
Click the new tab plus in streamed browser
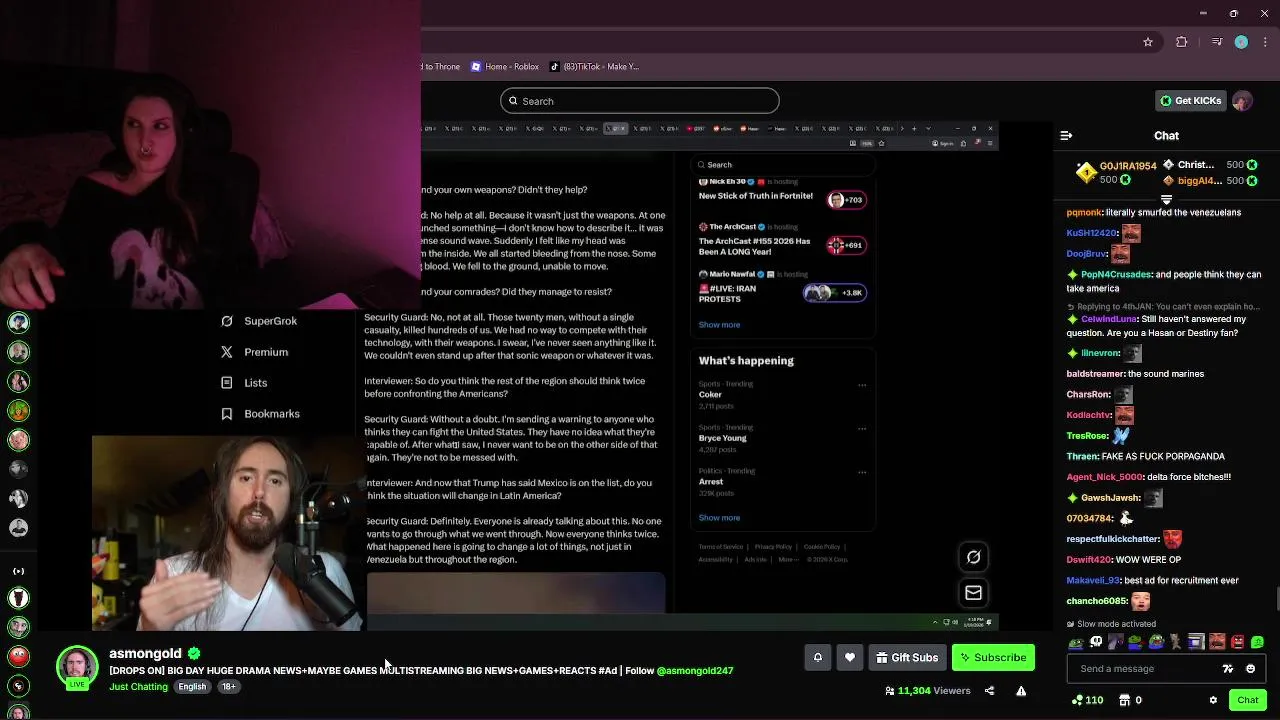tap(913, 129)
